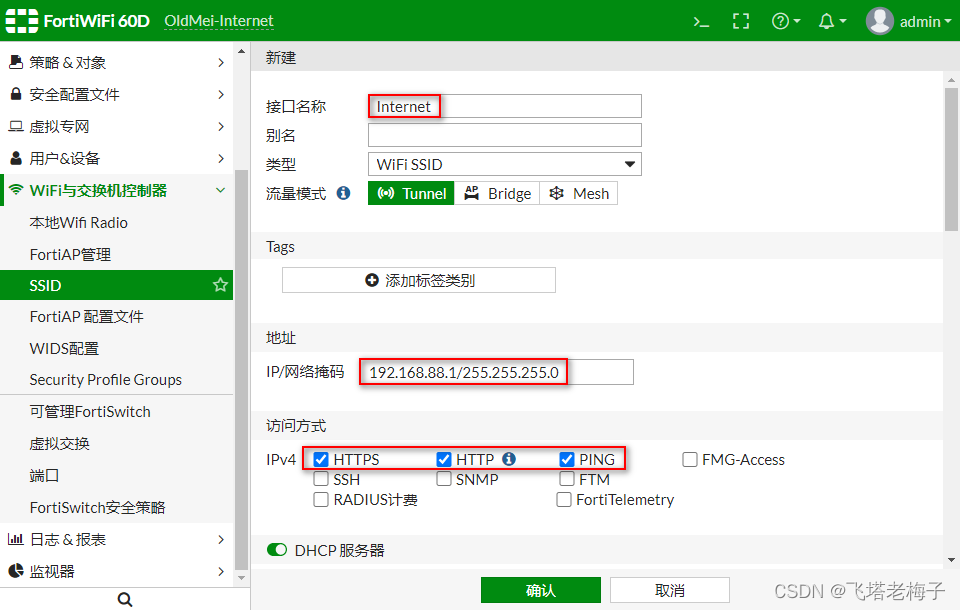
Task: Click the VPN laptop icon in sidebar
Action: point(16,126)
